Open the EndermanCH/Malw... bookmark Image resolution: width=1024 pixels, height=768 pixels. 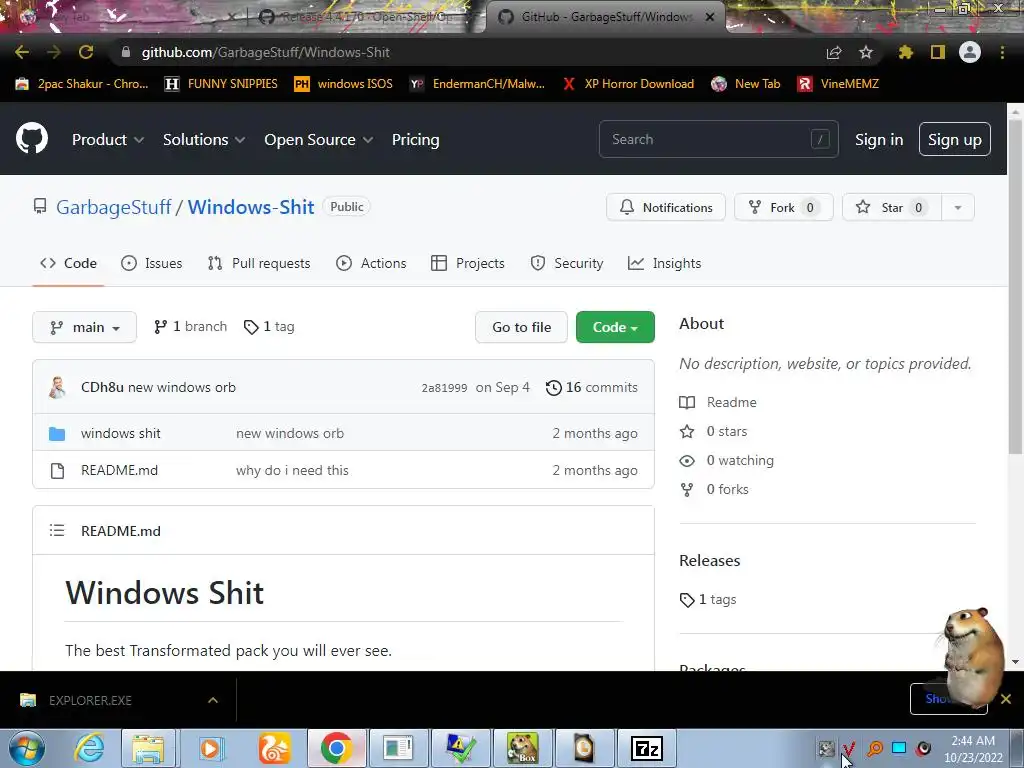click(x=477, y=84)
